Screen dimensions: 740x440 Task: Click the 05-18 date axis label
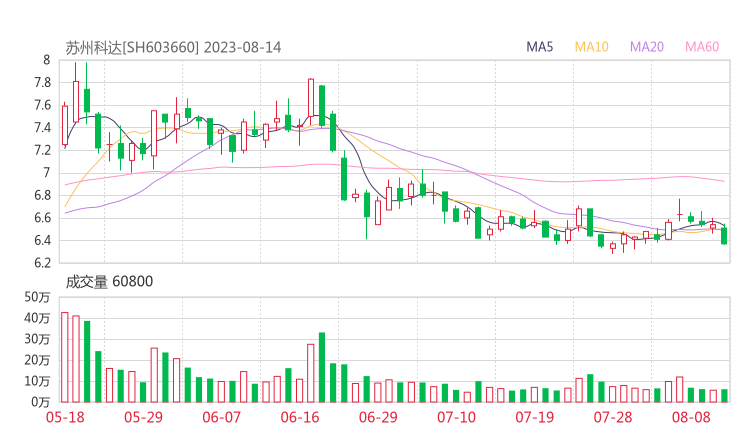pyautogui.click(x=65, y=417)
